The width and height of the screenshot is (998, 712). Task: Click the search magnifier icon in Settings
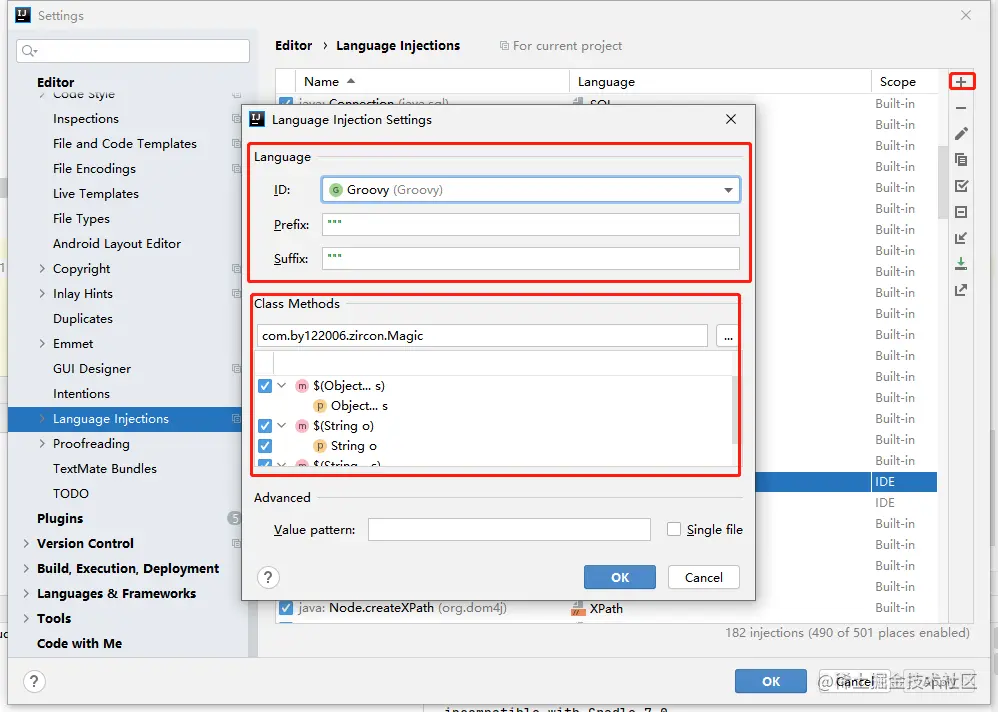(29, 51)
